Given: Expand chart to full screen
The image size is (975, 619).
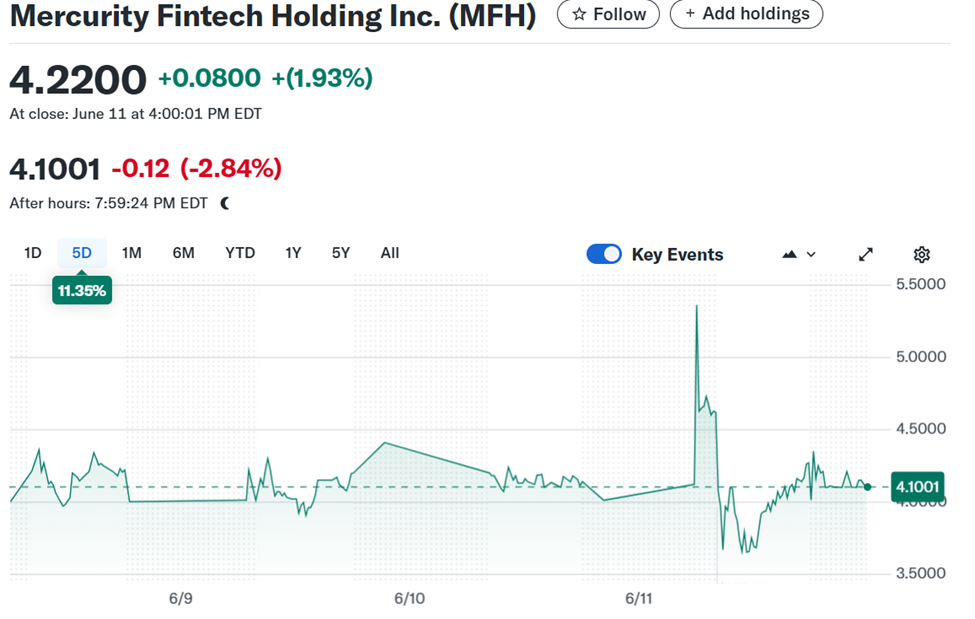Looking at the screenshot, I should 866,254.
